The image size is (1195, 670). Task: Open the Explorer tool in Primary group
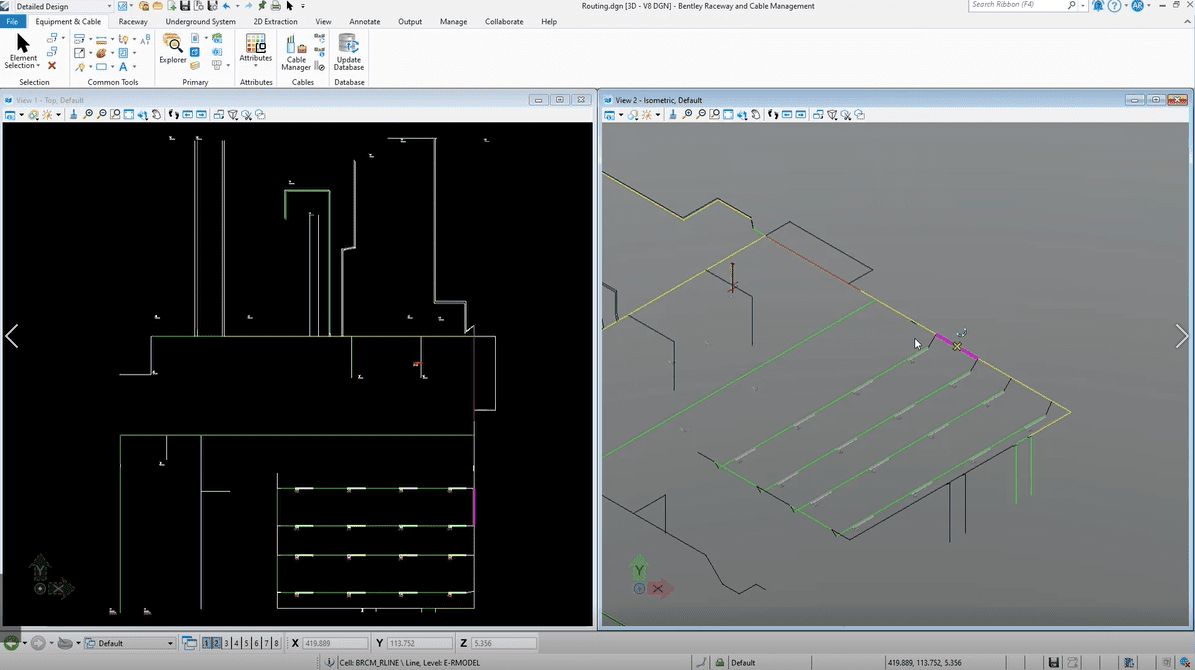pos(172,47)
